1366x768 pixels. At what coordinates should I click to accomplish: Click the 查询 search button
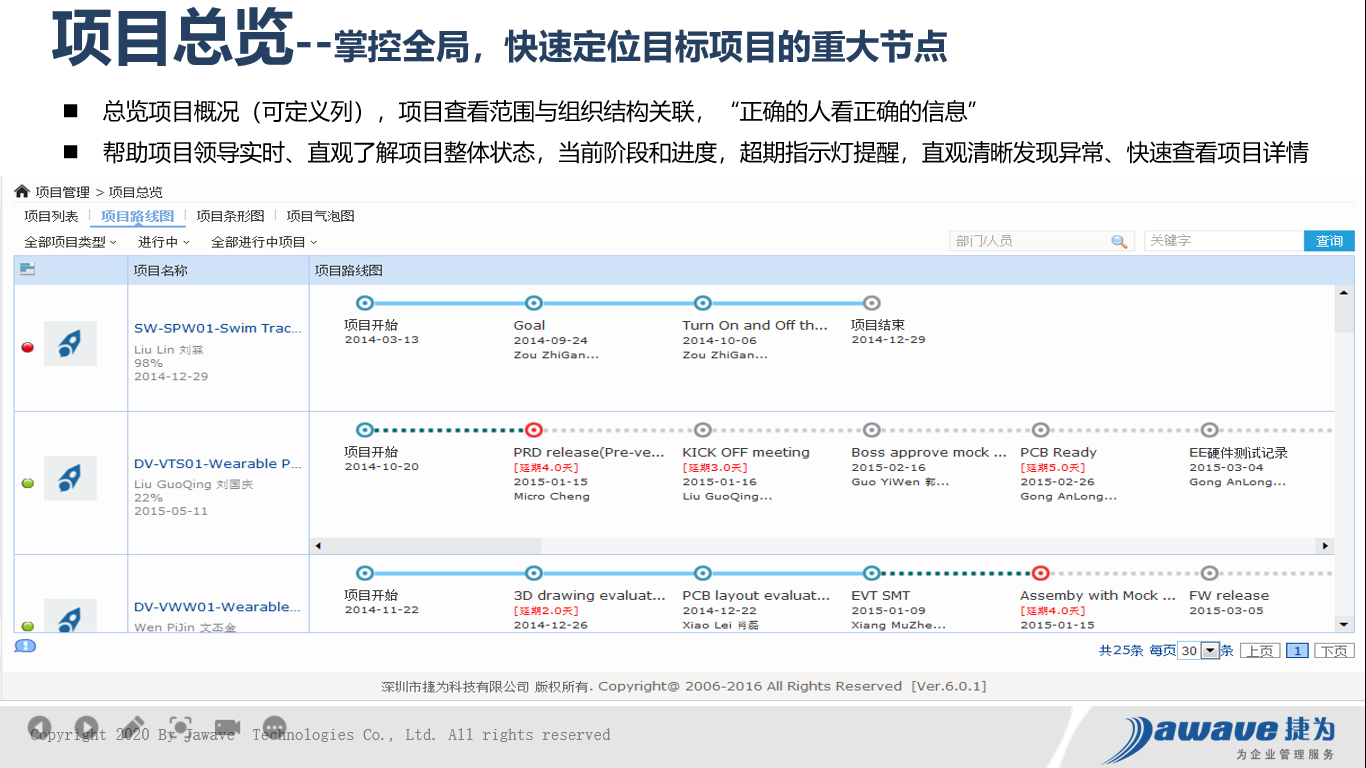pos(1329,241)
